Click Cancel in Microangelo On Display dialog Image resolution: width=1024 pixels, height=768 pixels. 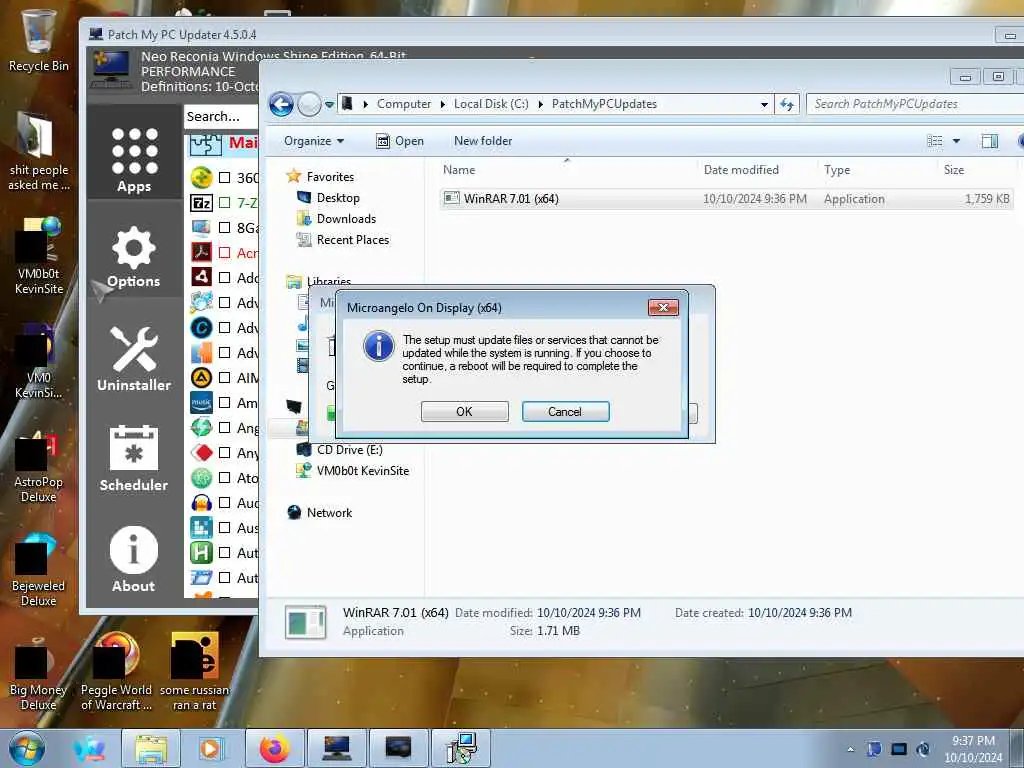566,411
